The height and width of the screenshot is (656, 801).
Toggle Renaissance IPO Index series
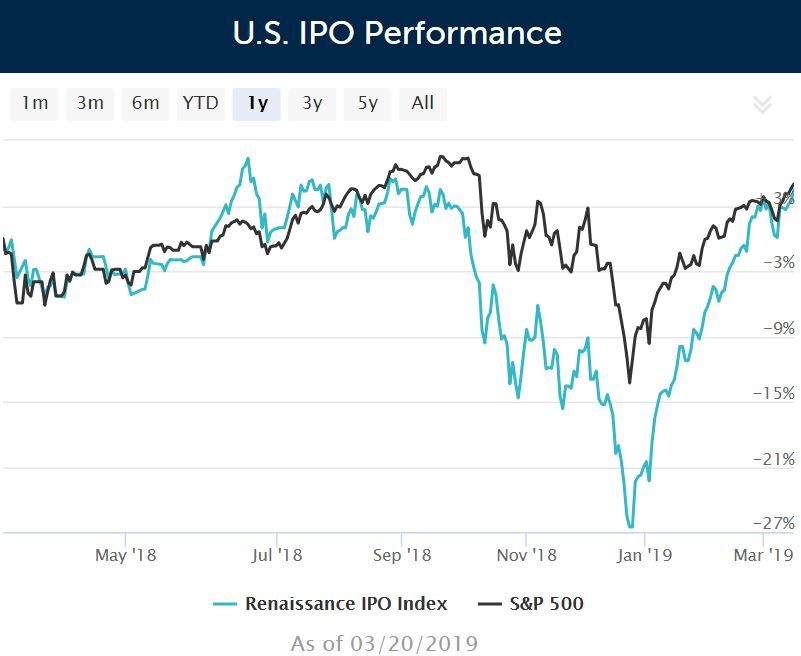[x=346, y=603]
